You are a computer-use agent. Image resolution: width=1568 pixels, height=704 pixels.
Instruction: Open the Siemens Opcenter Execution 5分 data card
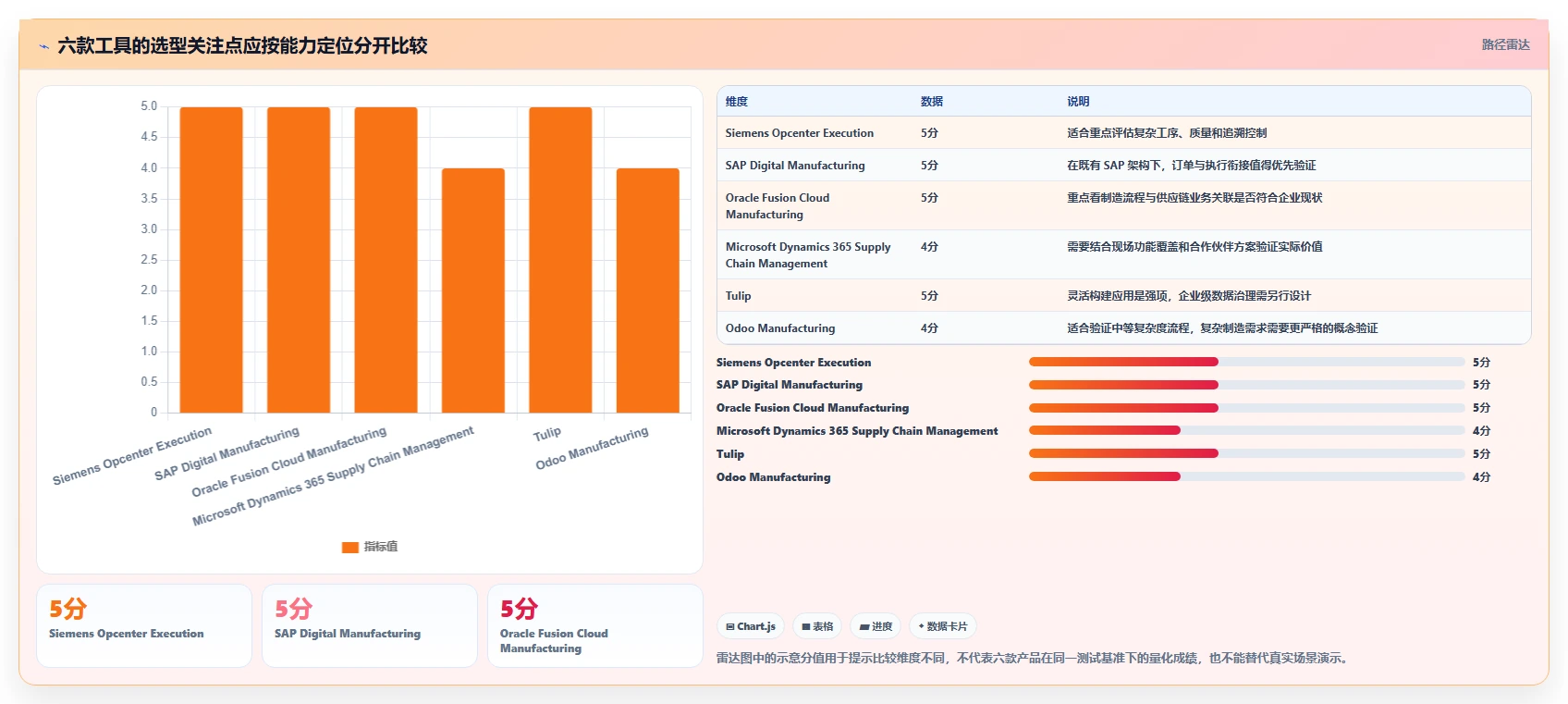pos(144,625)
